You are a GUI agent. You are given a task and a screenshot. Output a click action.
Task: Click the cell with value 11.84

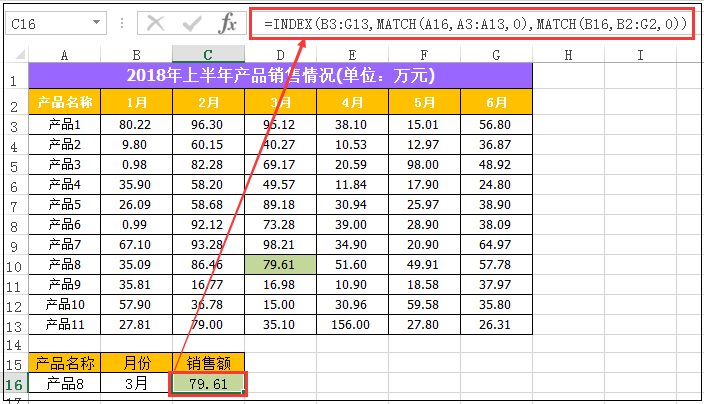352,184
